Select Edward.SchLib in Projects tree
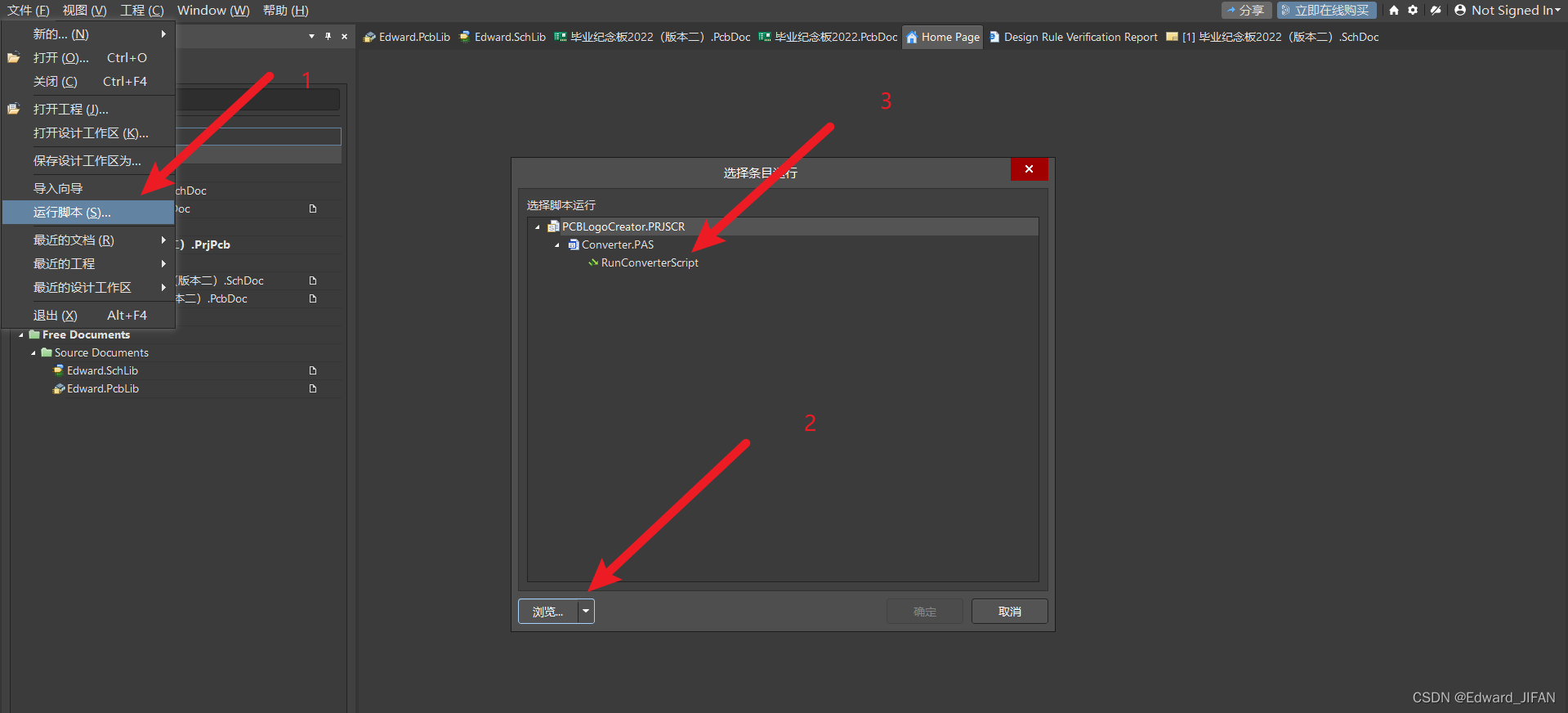1568x713 pixels. 102,371
